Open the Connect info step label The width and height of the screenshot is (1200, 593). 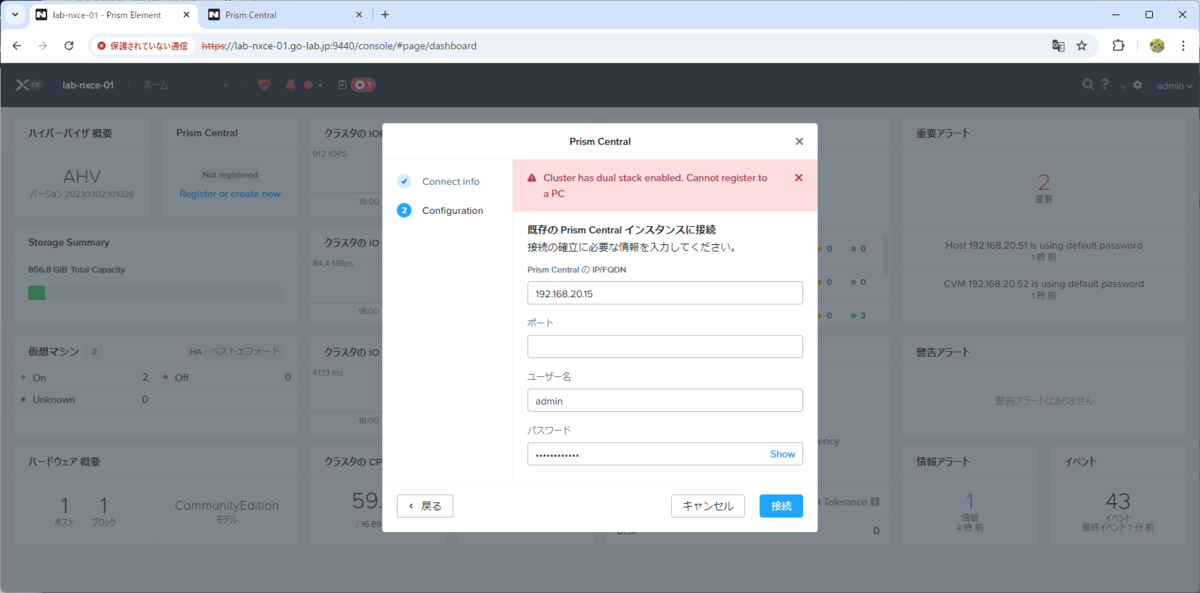pos(450,182)
